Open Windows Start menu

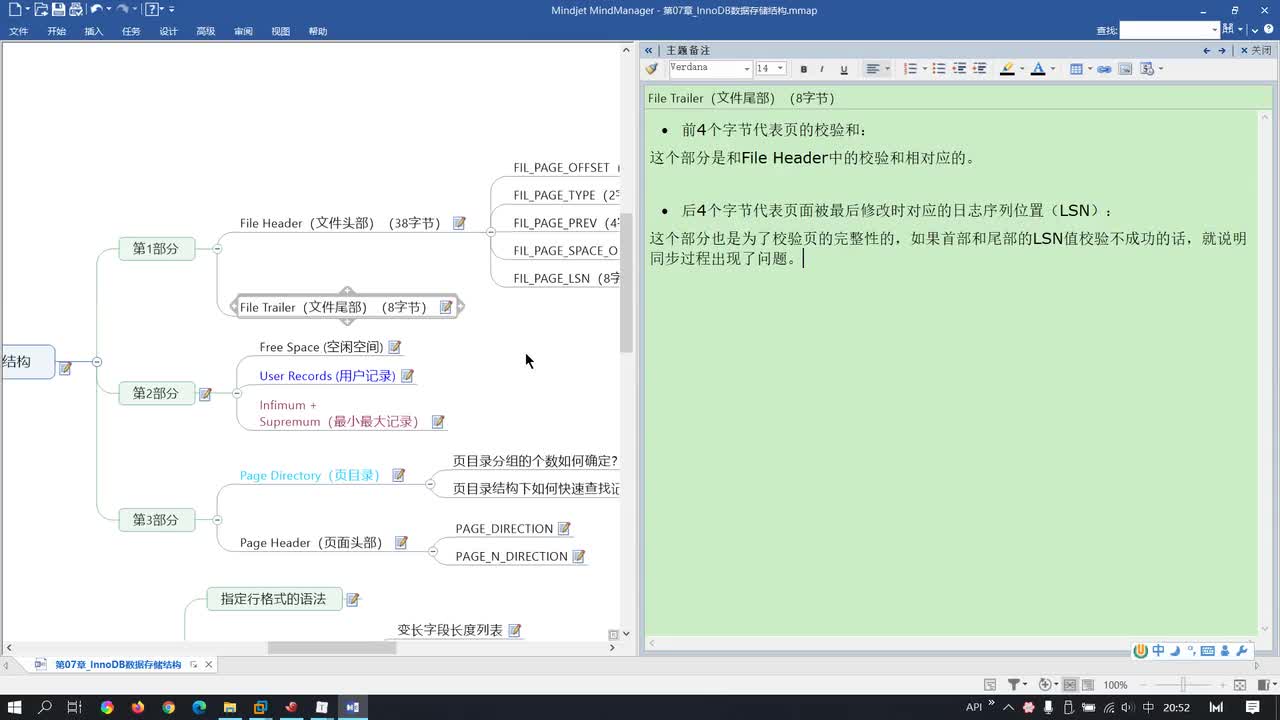click(x=15, y=707)
